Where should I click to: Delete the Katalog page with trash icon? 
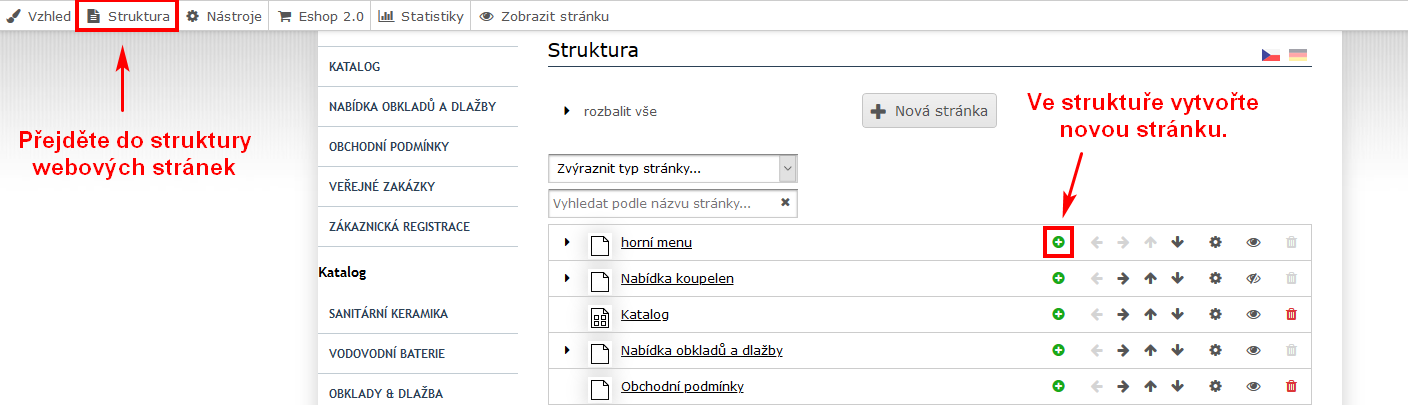coord(1291,314)
